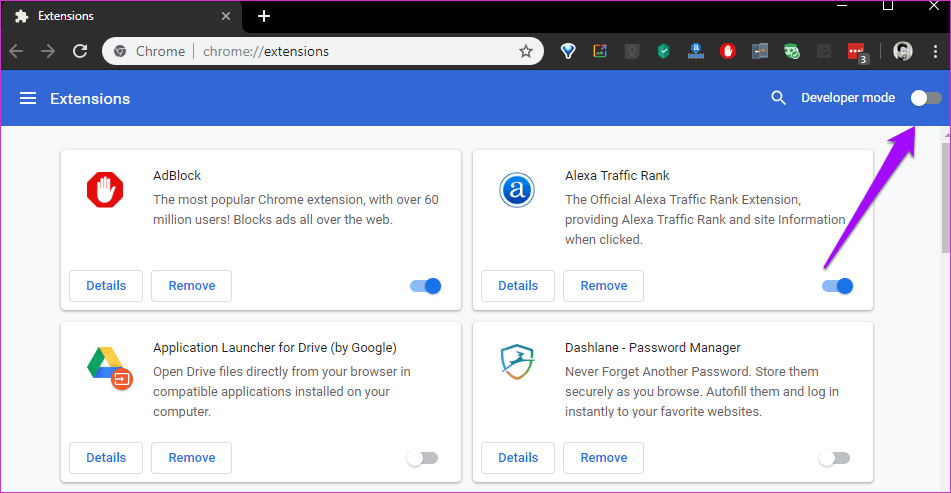The image size is (951, 493).
Task: Click the red LastPass dots icon
Action: 858,53
